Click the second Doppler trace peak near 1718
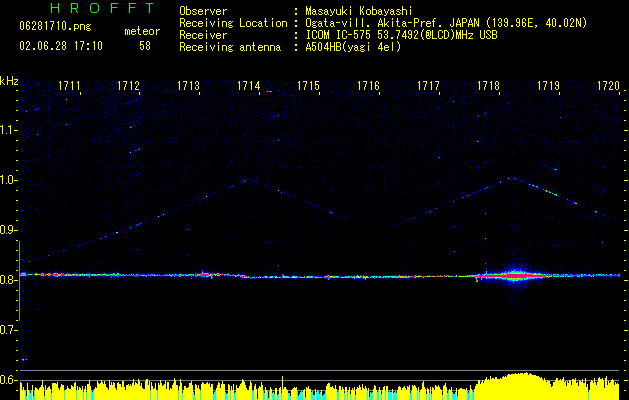 (510, 178)
